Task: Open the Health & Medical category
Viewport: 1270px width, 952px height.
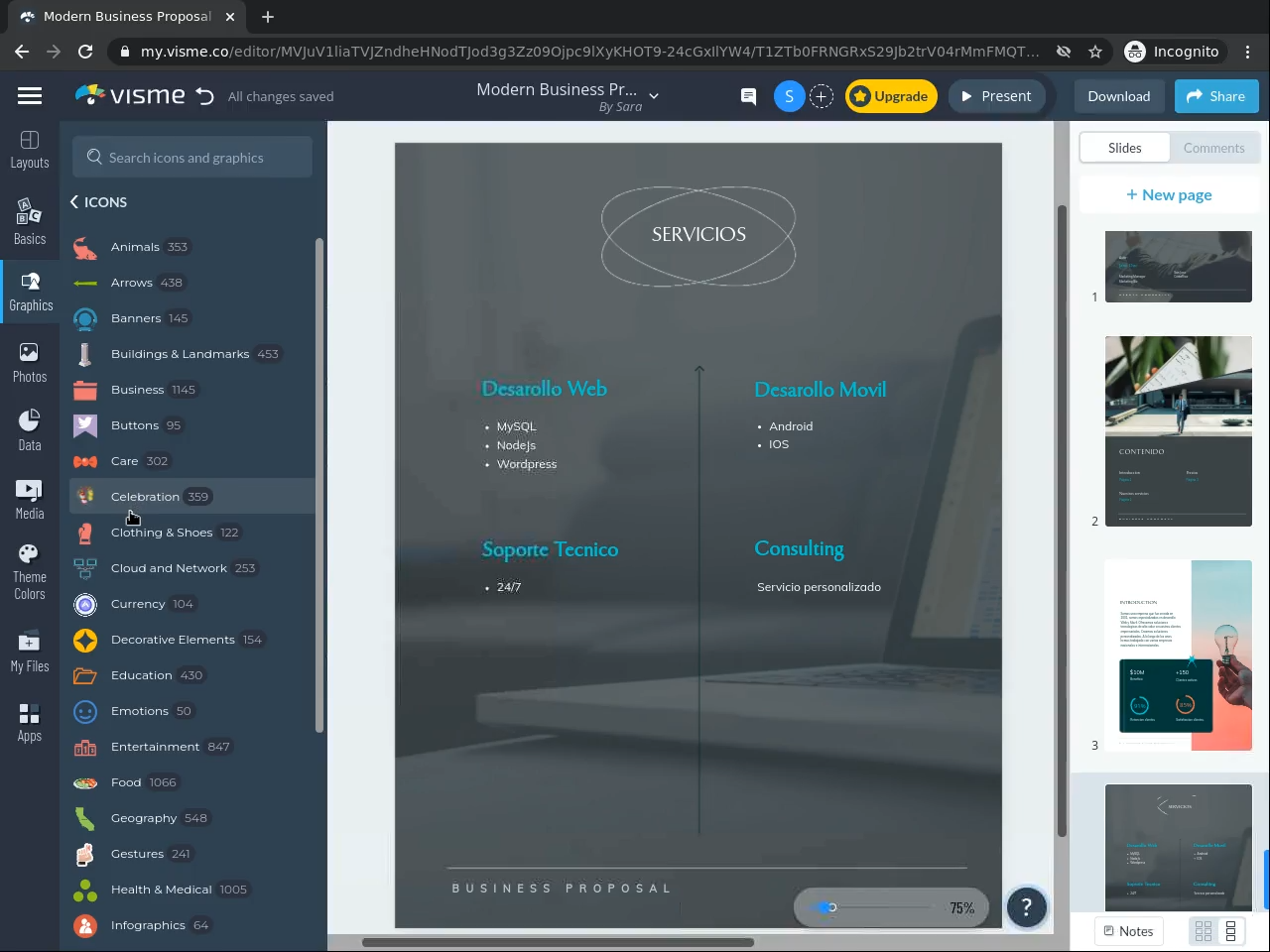Action: (x=191, y=890)
